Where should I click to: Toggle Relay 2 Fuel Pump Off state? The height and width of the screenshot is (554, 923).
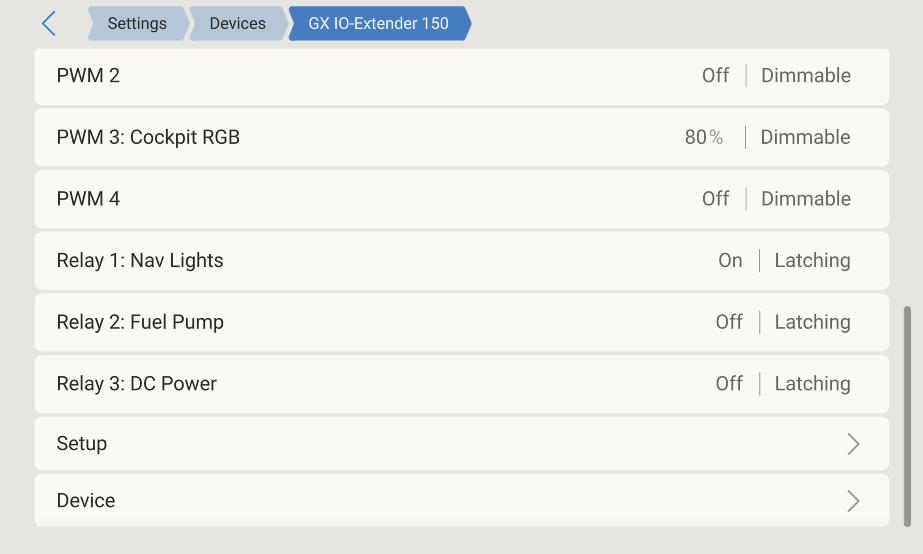[729, 322]
